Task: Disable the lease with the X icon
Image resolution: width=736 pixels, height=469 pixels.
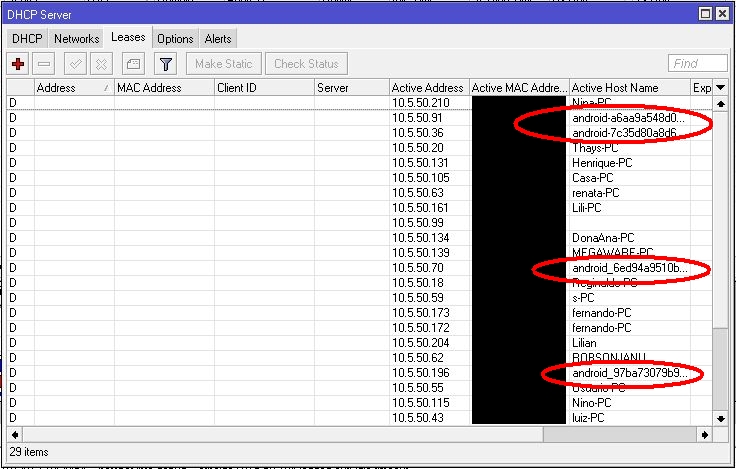Action: coord(101,64)
